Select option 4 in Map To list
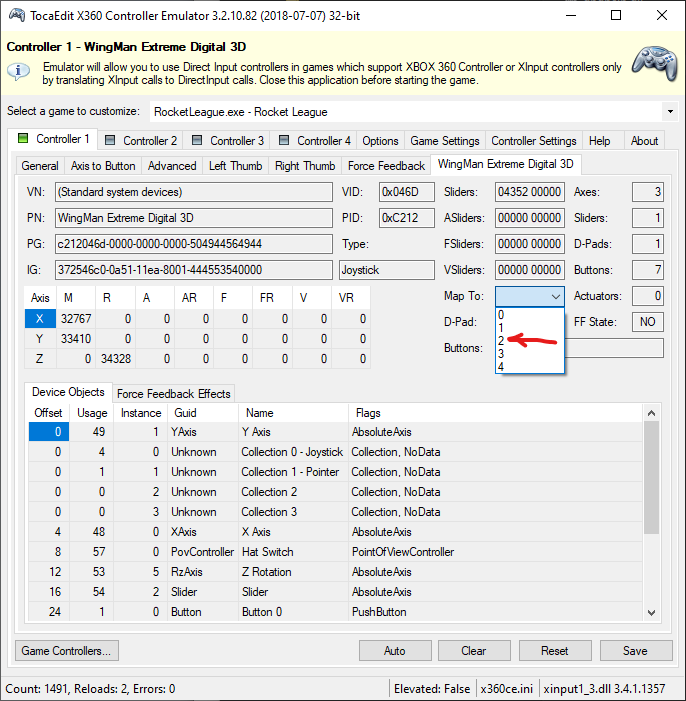The image size is (686, 701). tap(529, 367)
